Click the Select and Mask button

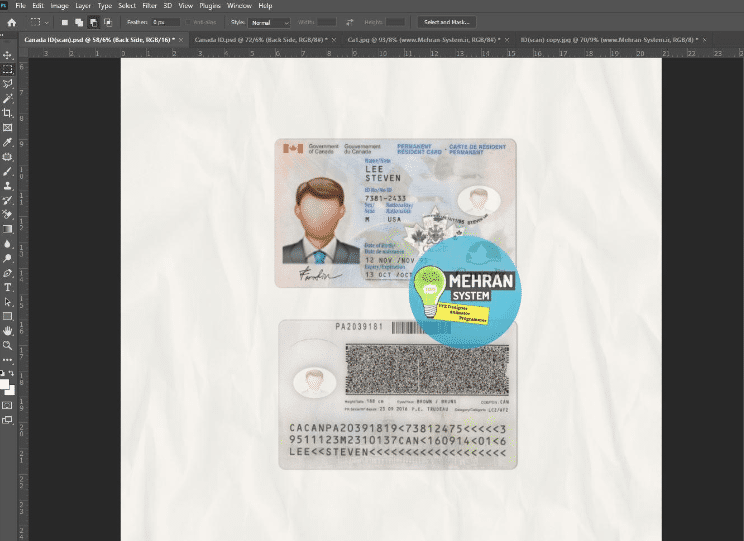point(447,21)
